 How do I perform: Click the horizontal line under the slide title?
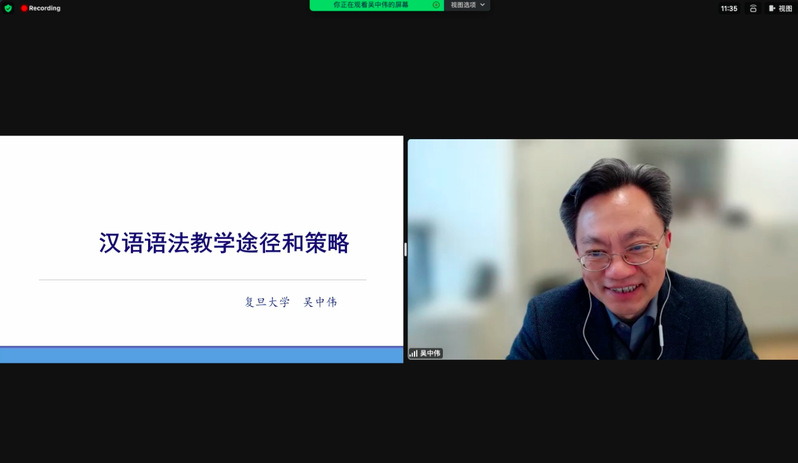coord(202,280)
